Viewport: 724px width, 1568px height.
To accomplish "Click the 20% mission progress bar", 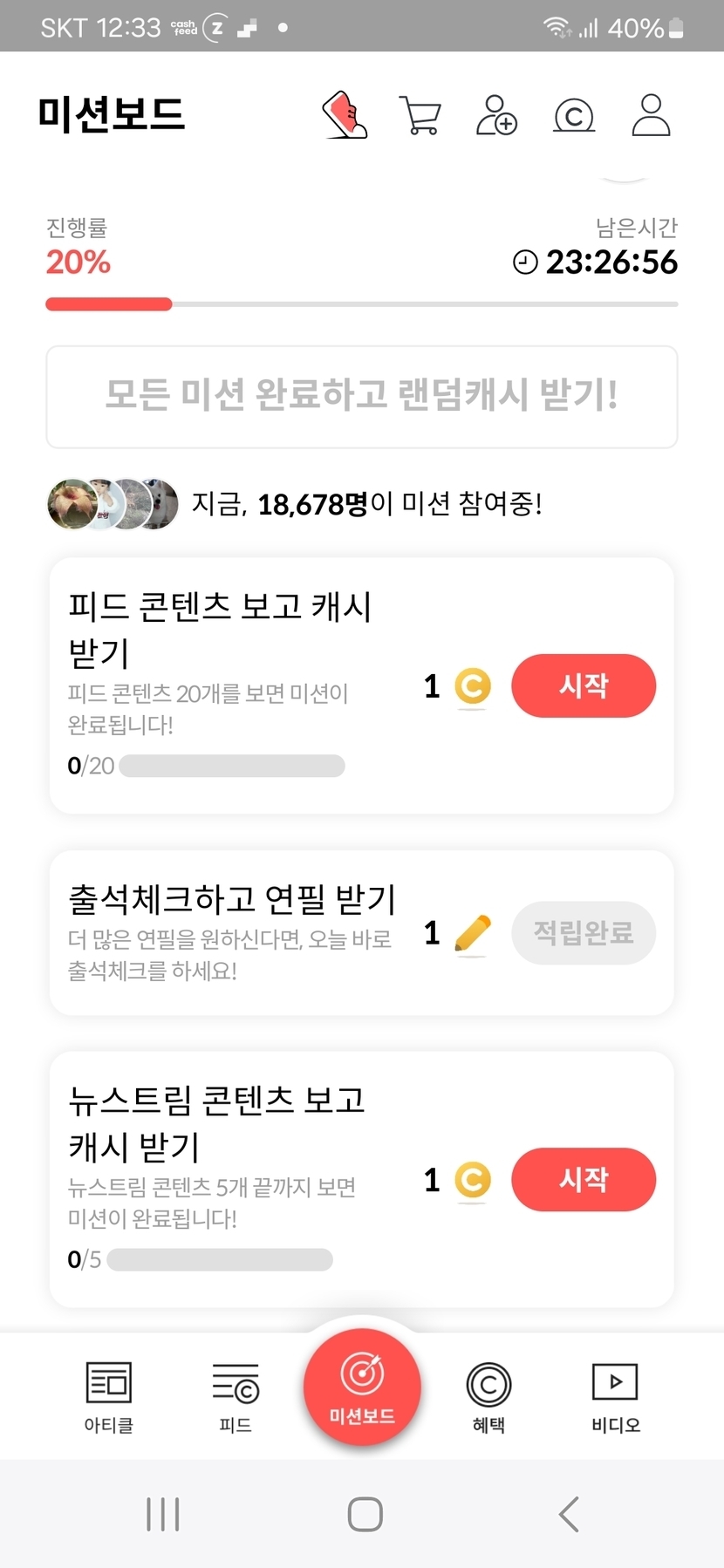I will pos(362,304).
